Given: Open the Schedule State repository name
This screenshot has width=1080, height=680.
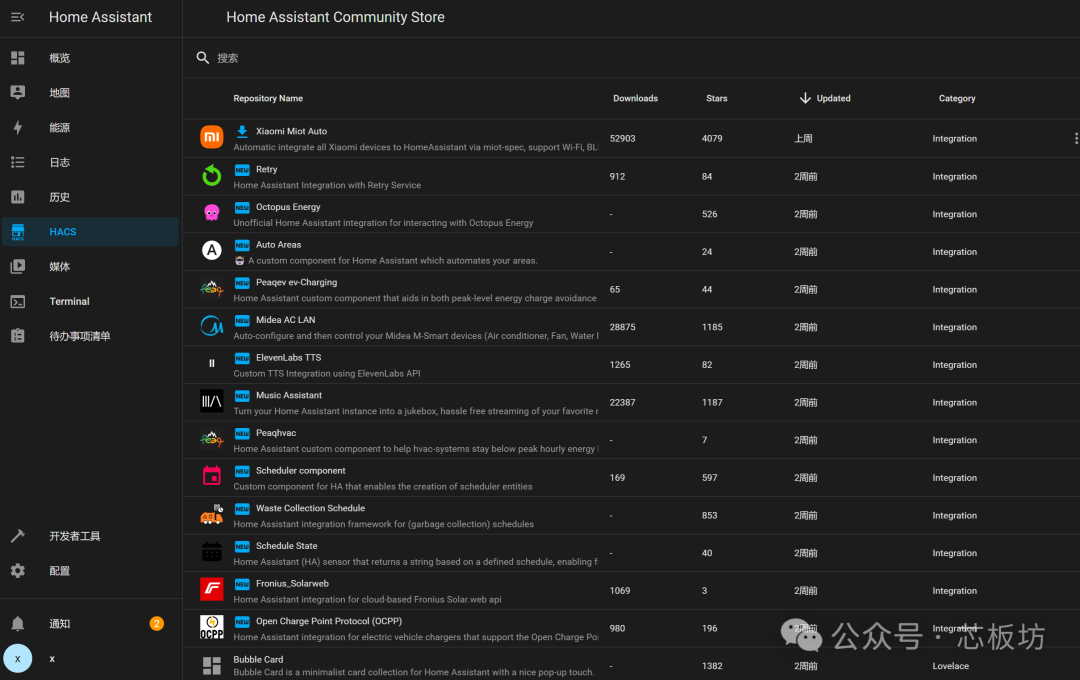Looking at the screenshot, I should (x=287, y=546).
